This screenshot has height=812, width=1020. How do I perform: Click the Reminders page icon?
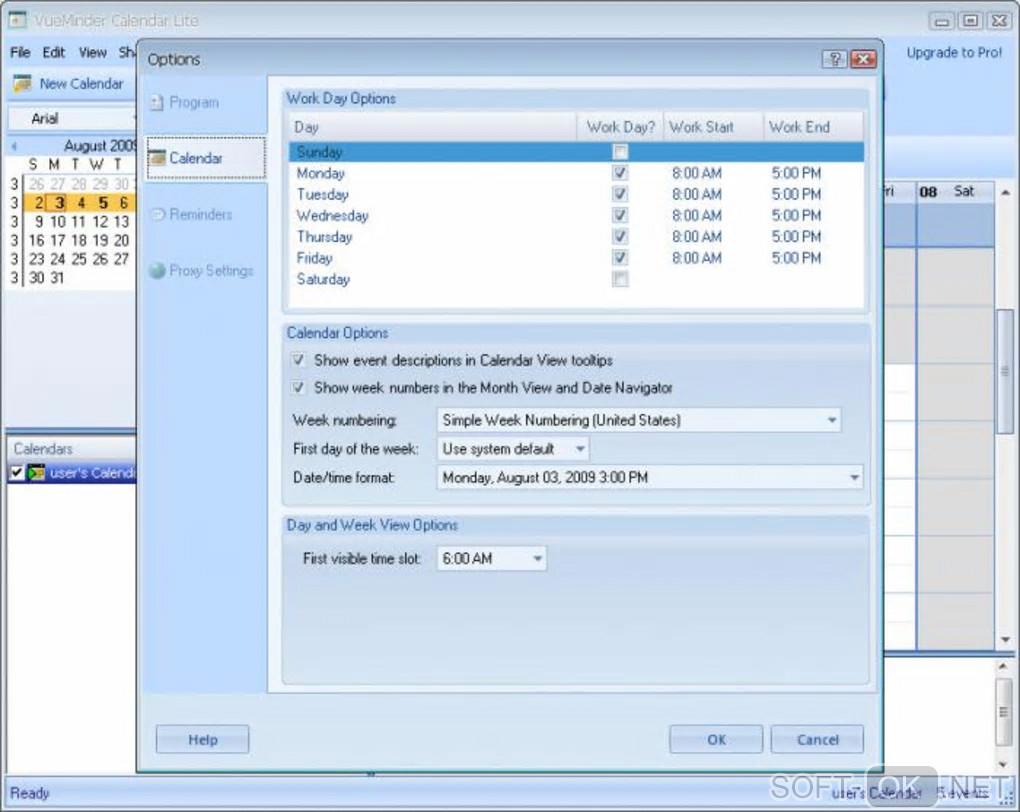coord(157,214)
